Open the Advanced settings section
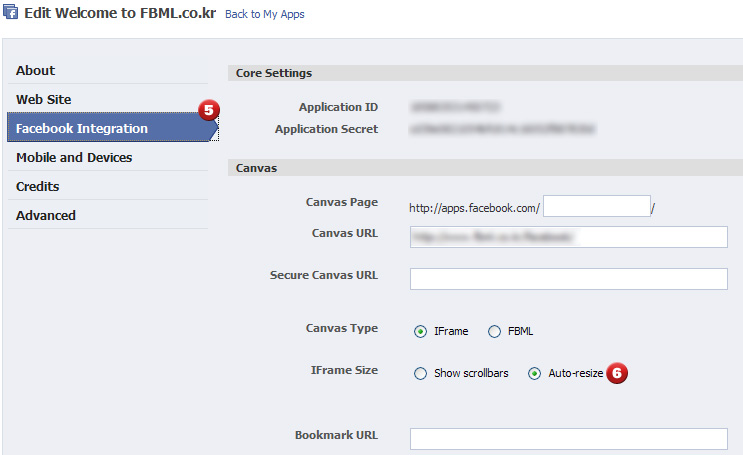Viewport: 743px width, 455px height. coord(108,215)
